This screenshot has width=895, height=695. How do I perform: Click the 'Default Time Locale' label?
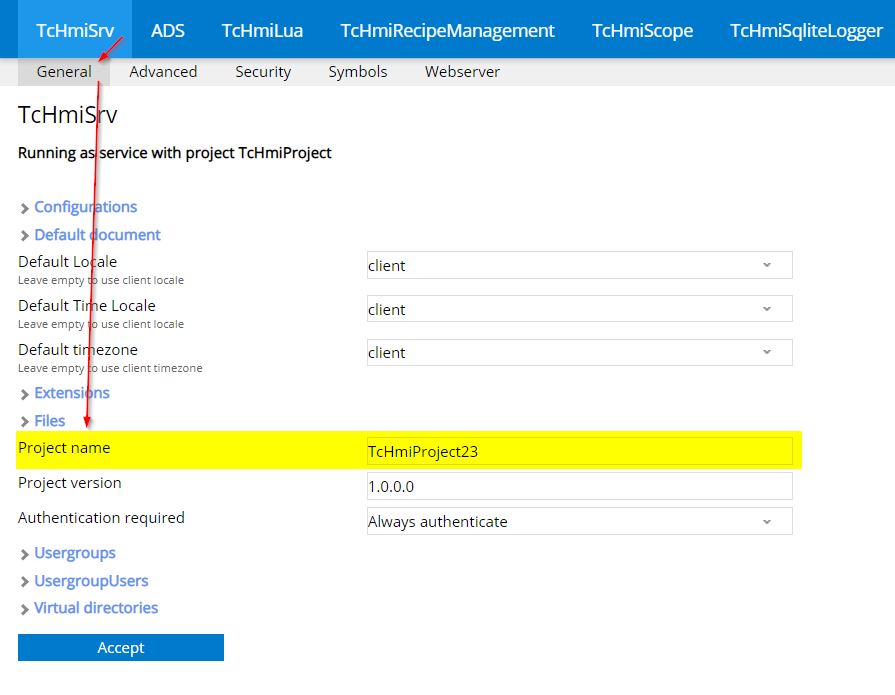coord(87,305)
